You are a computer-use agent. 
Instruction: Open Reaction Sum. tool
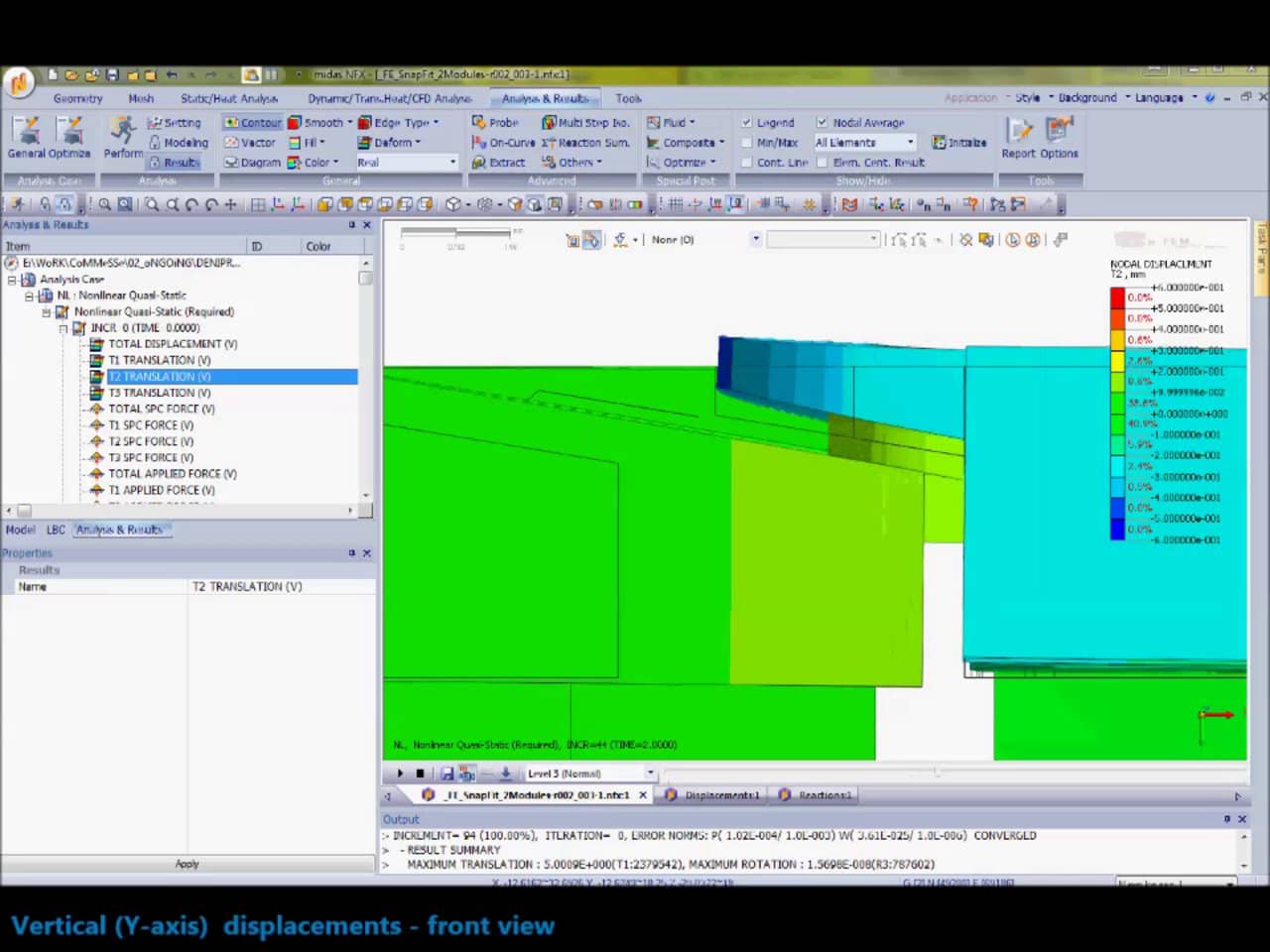pyautogui.click(x=585, y=143)
